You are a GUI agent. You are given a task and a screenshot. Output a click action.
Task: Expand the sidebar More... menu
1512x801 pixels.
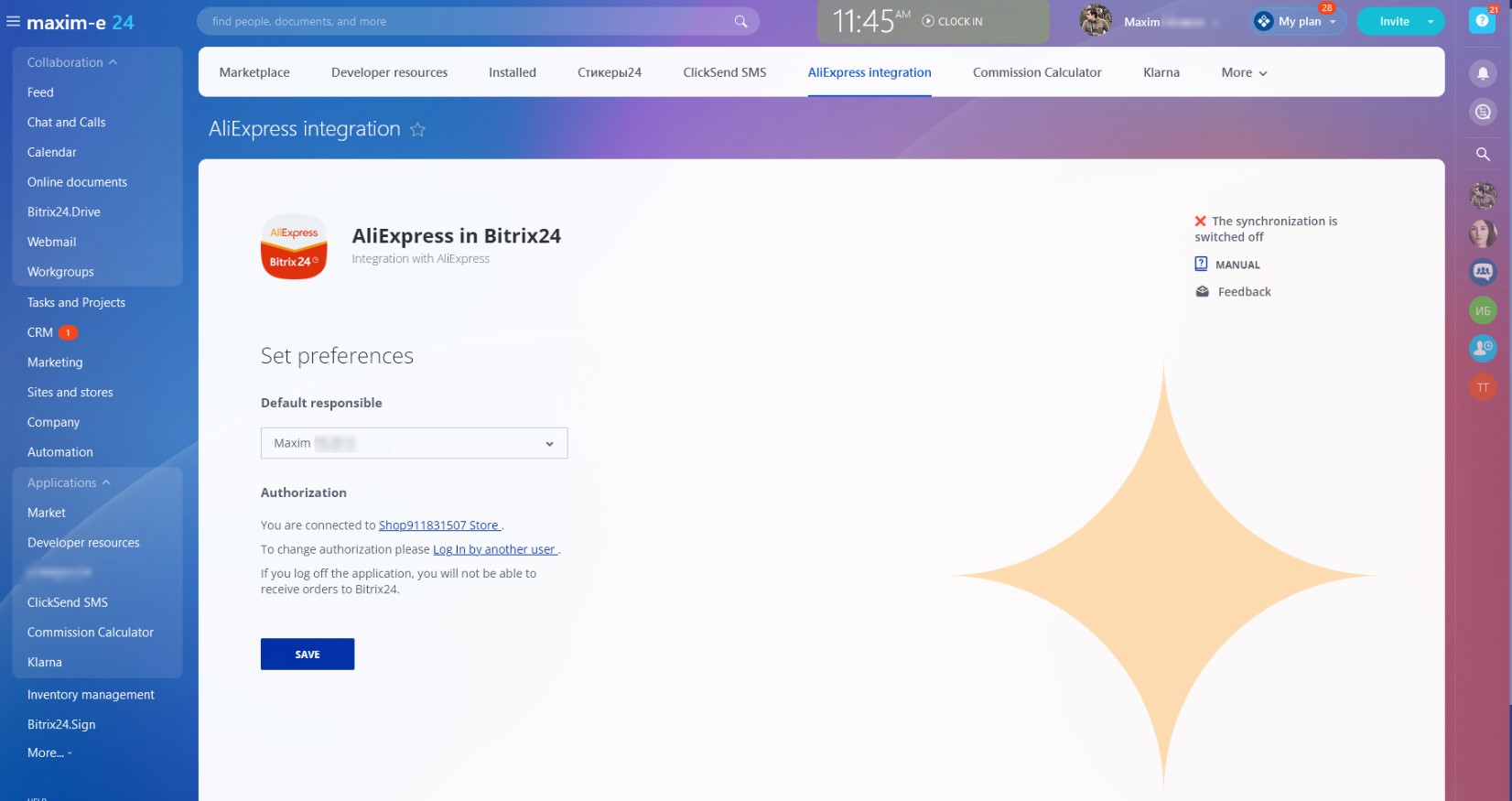(49, 752)
